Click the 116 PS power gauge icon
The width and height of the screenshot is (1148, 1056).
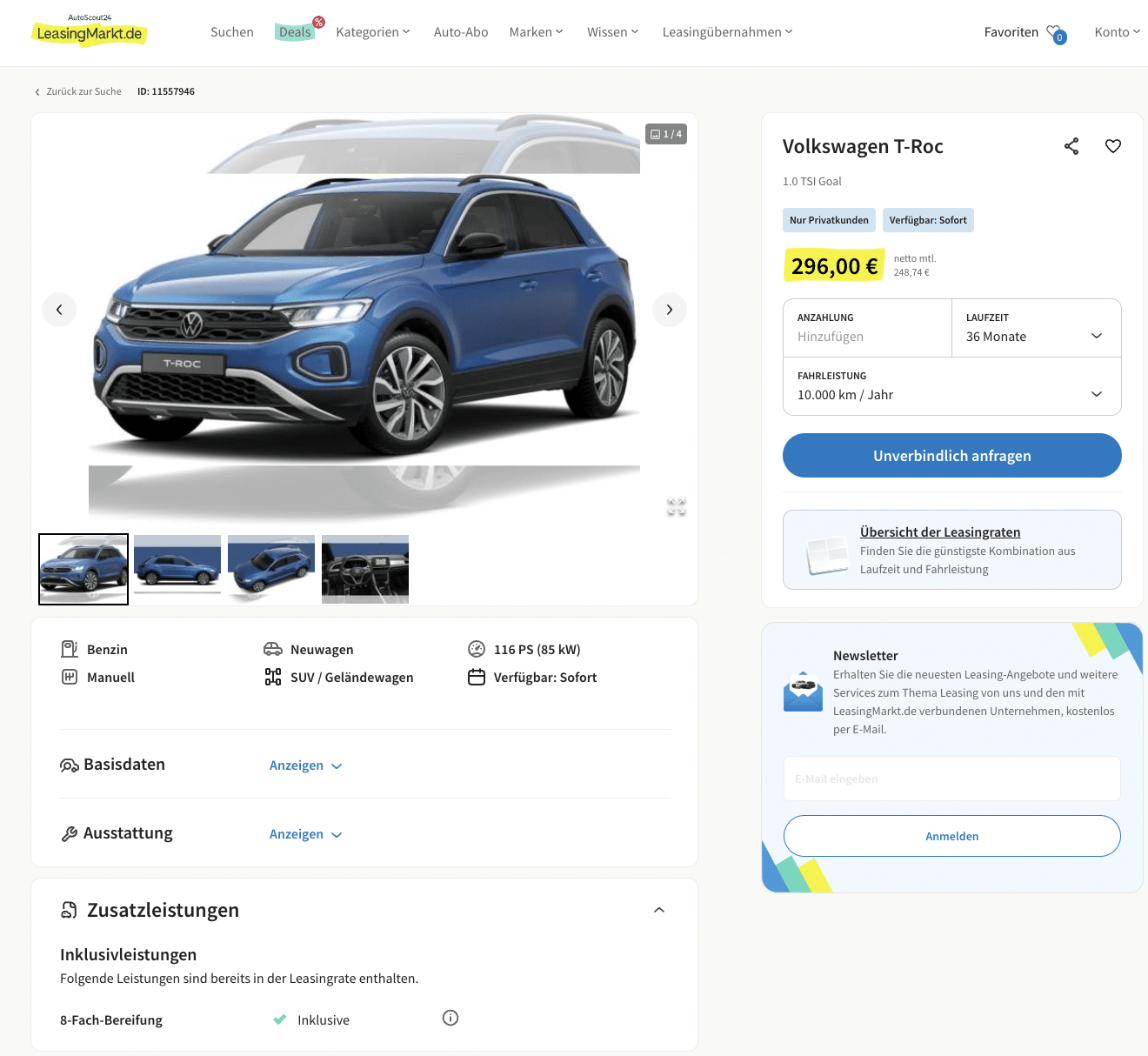[477, 649]
